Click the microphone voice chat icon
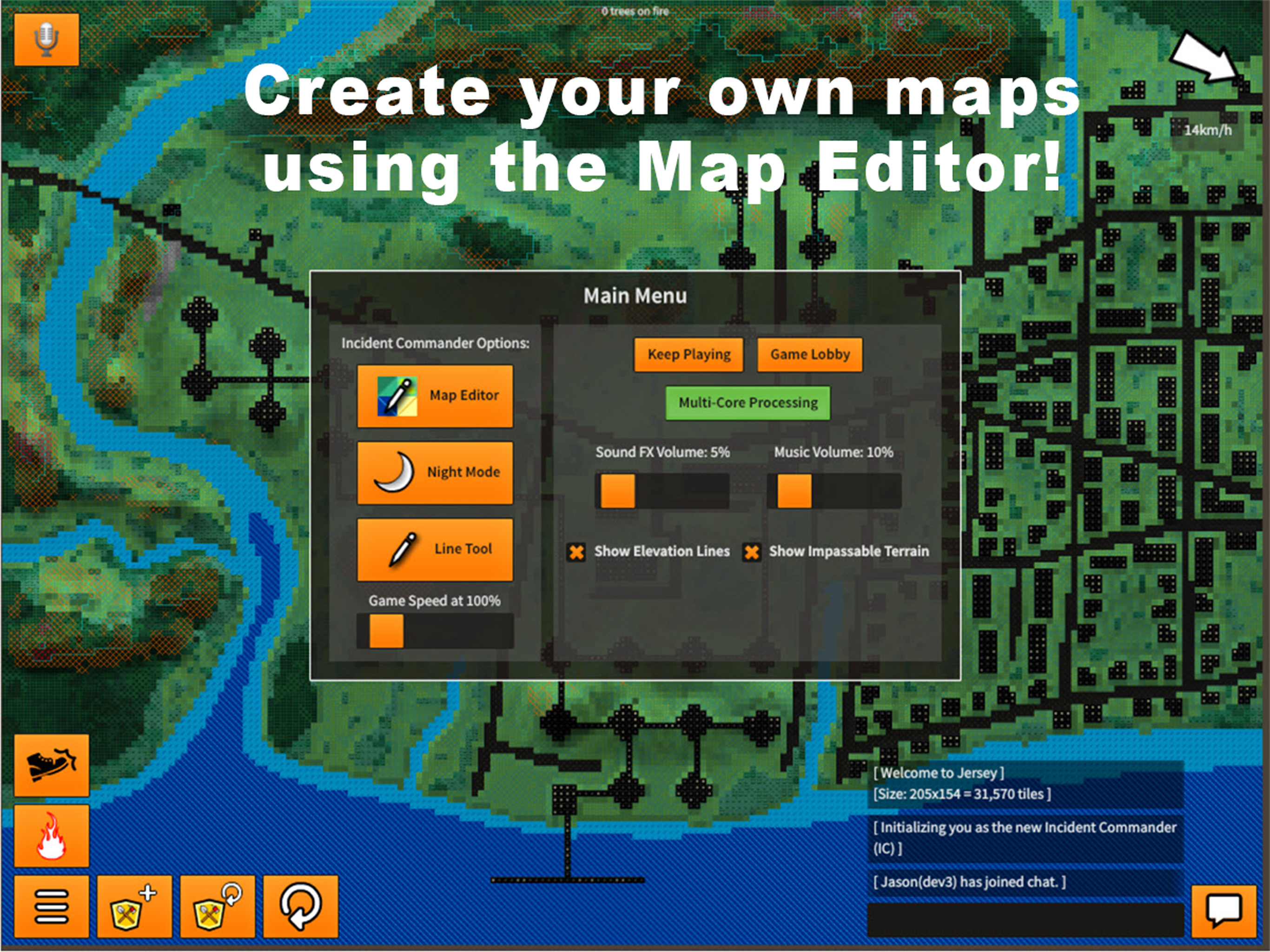Image resolution: width=1270 pixels, height=952 pixels. click(46, 39)
